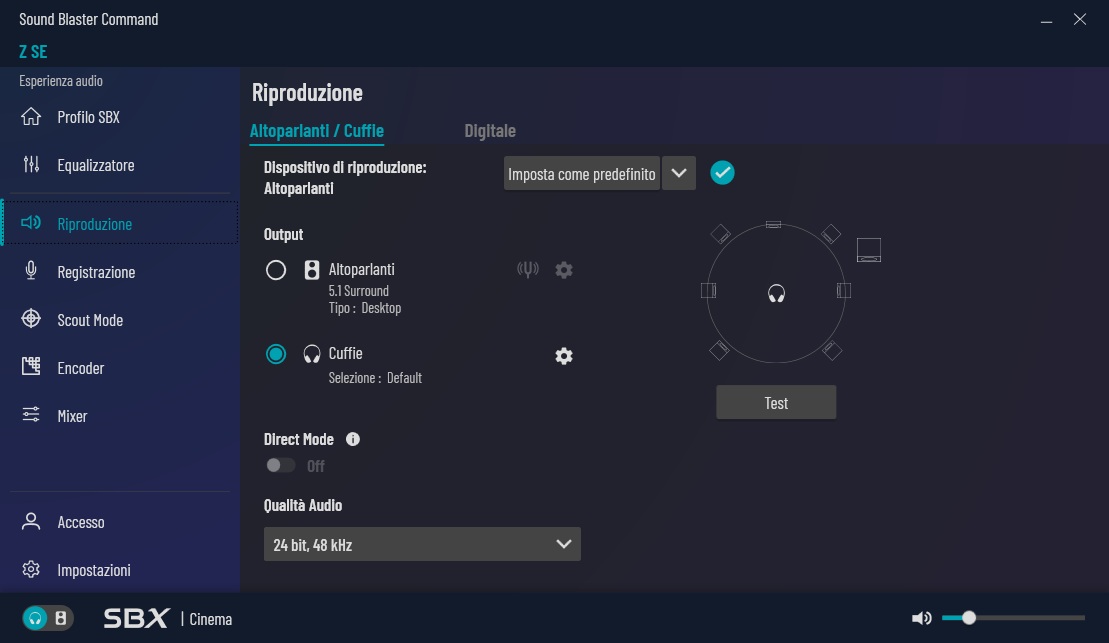The width and height of the screenshot is (1109, 643).
Task: Click the front-right speaker in diagram
Action: tap(831, 233)
